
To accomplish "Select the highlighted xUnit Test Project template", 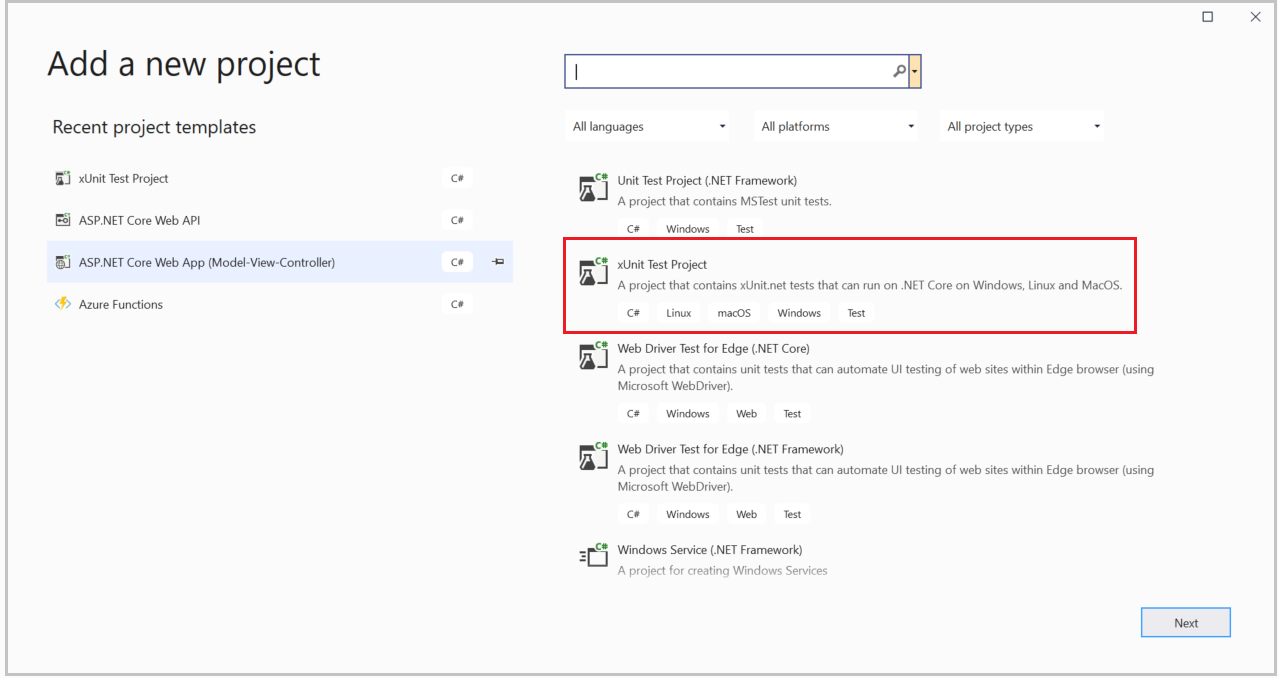I will tap(850, 285).
